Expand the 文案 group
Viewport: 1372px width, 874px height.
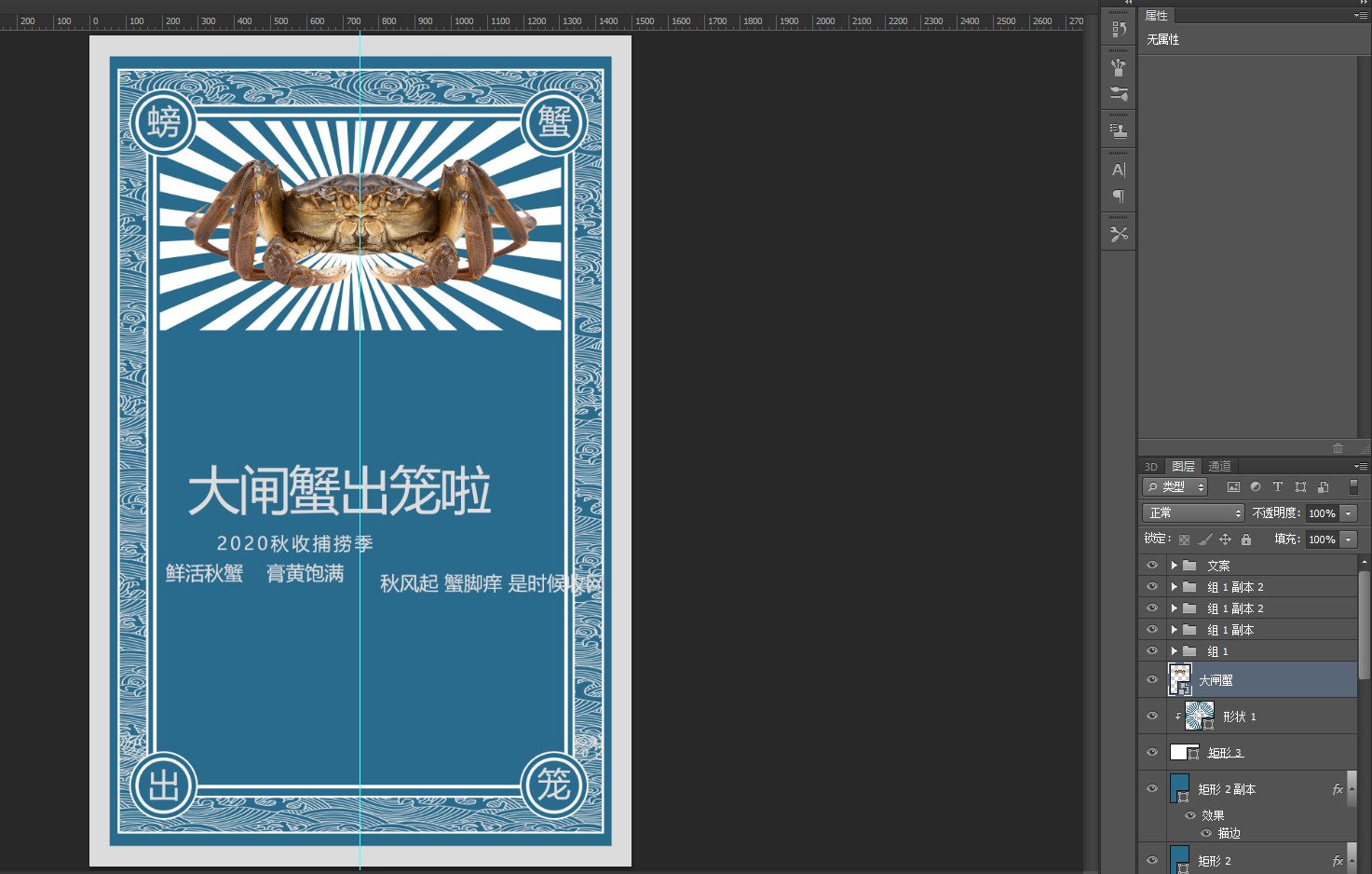click(1175, 566)
